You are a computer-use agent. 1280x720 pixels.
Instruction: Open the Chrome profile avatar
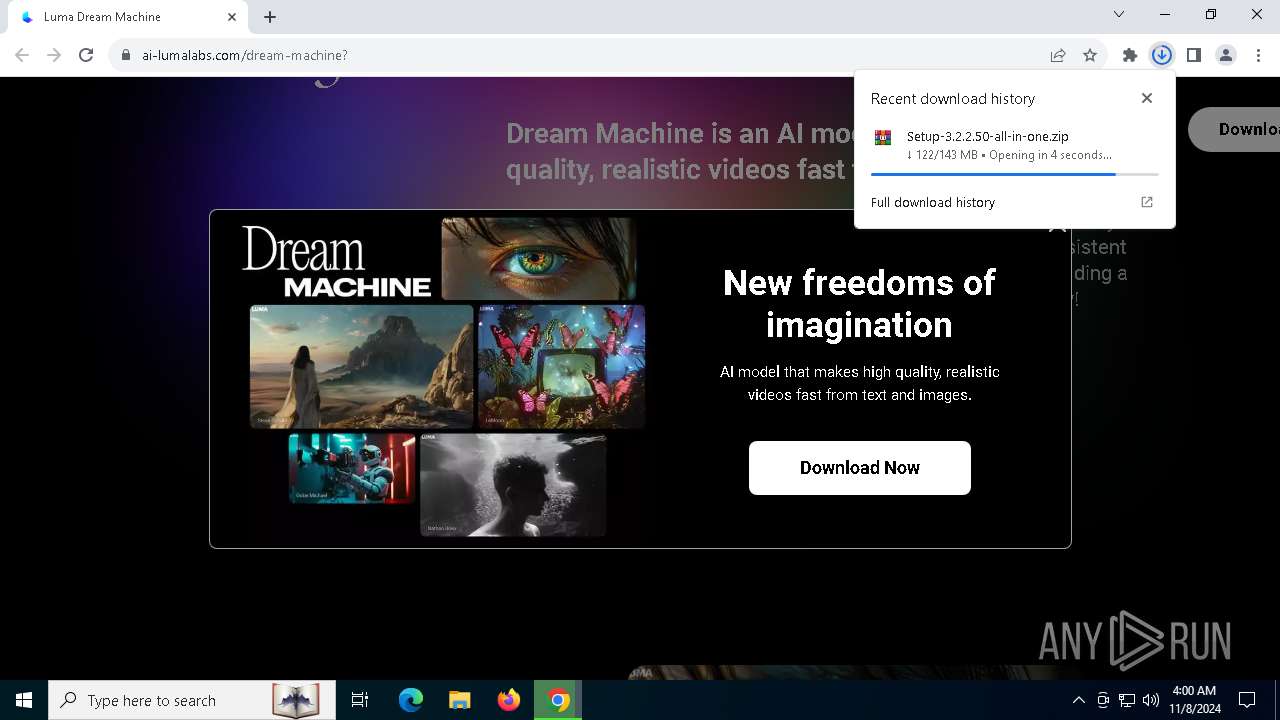1226,55
